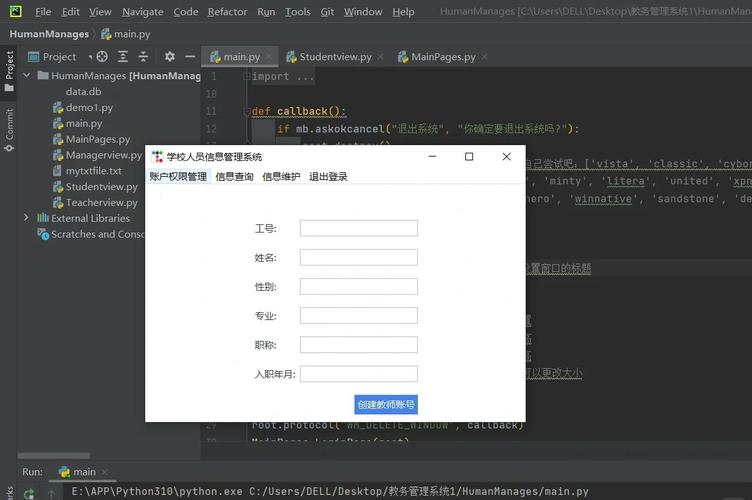Open the Commit tool window sidebar button
752x500 pixels.
pyautogui.click(x=9, y=130)
